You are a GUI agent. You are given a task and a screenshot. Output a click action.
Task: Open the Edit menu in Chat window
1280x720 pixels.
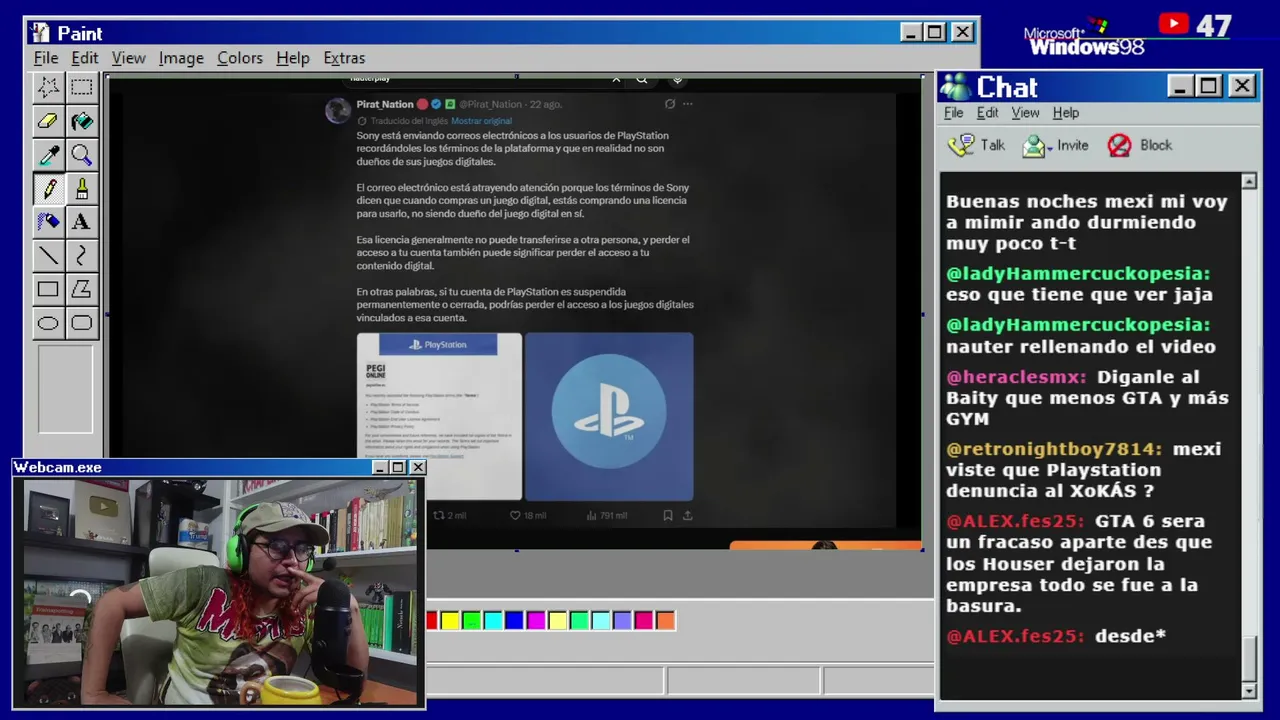[988, 113]
